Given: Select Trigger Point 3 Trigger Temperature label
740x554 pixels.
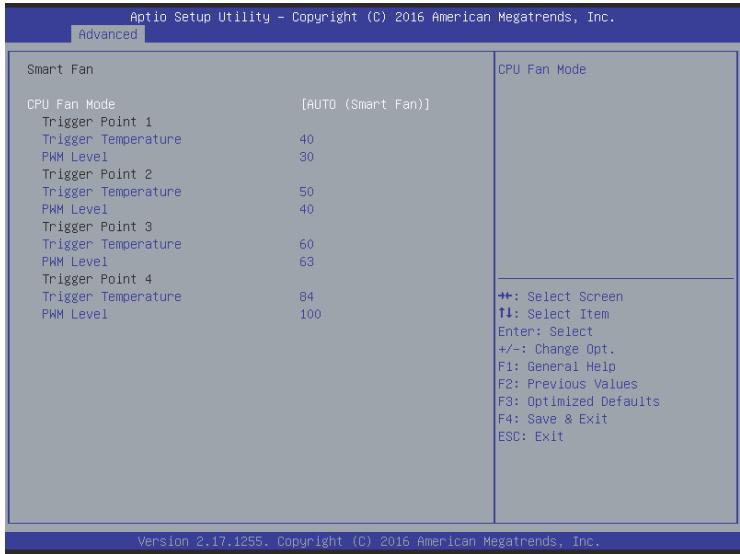Looking at the screenshot, I should (x=112, y=244).
